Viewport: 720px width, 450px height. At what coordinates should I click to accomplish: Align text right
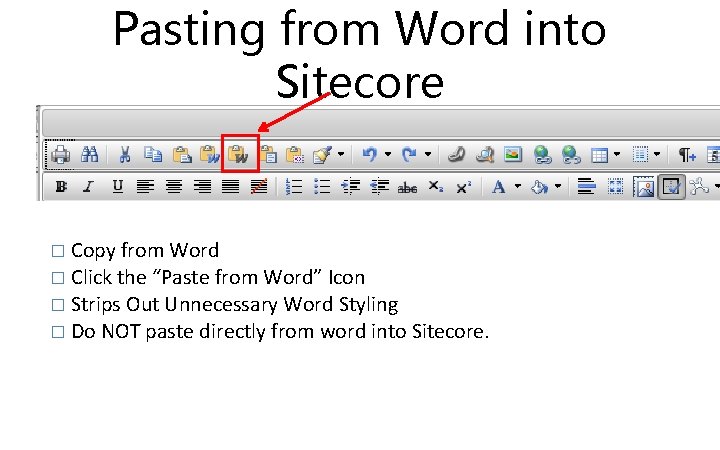tap(202, 186)
